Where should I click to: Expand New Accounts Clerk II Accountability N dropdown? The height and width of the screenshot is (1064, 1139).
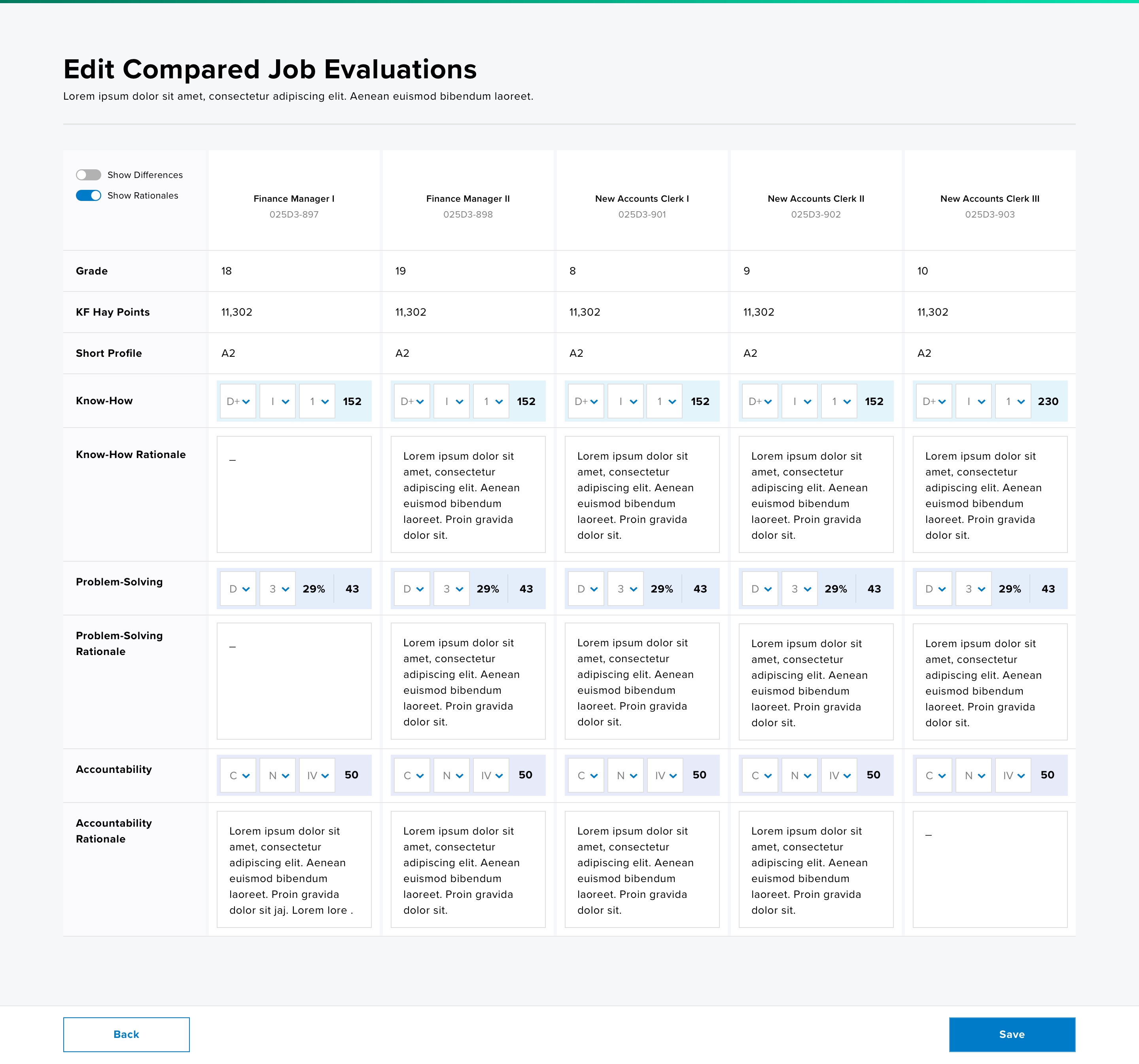click(x=800, y=775)
